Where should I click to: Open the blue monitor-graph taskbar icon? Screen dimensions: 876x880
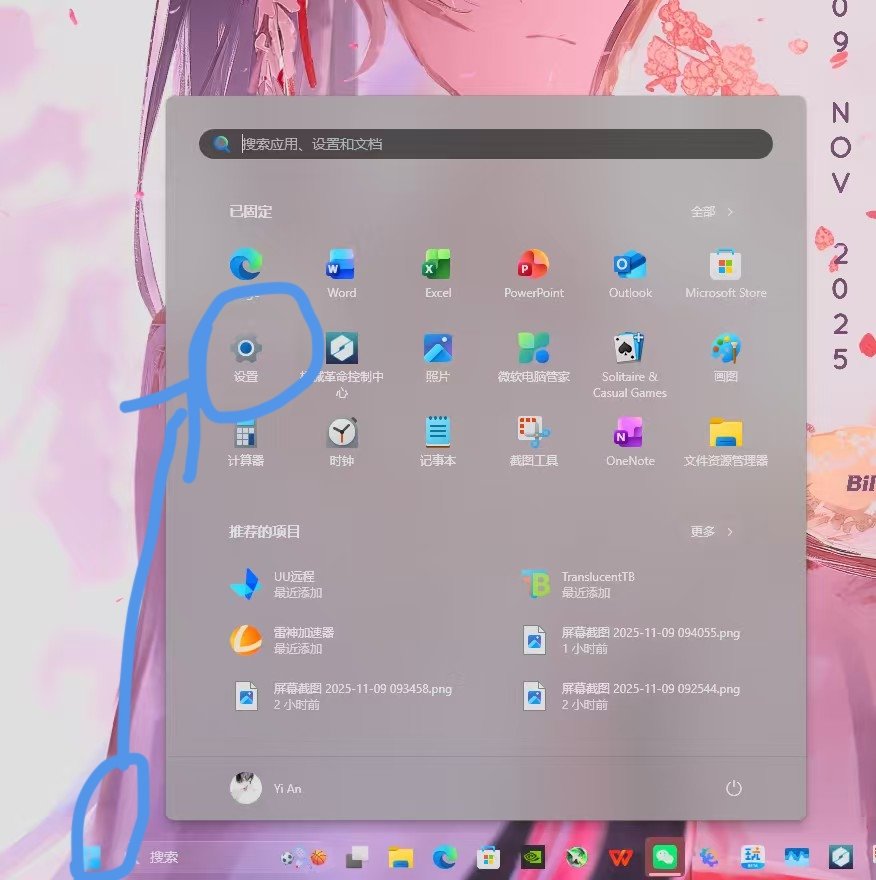point(797,858)
